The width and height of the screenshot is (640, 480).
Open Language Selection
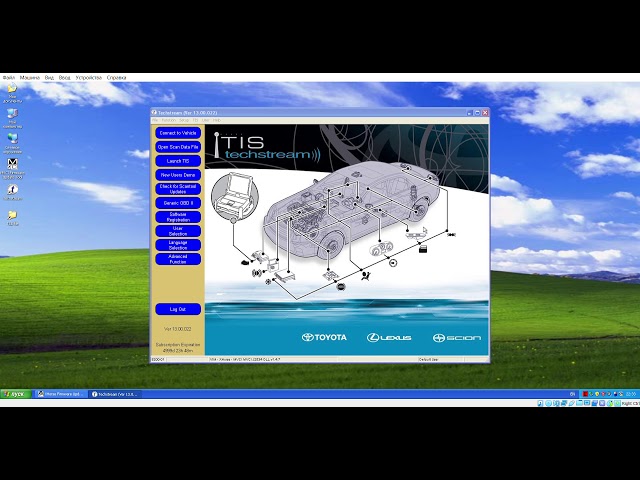(x=178, y=245)
